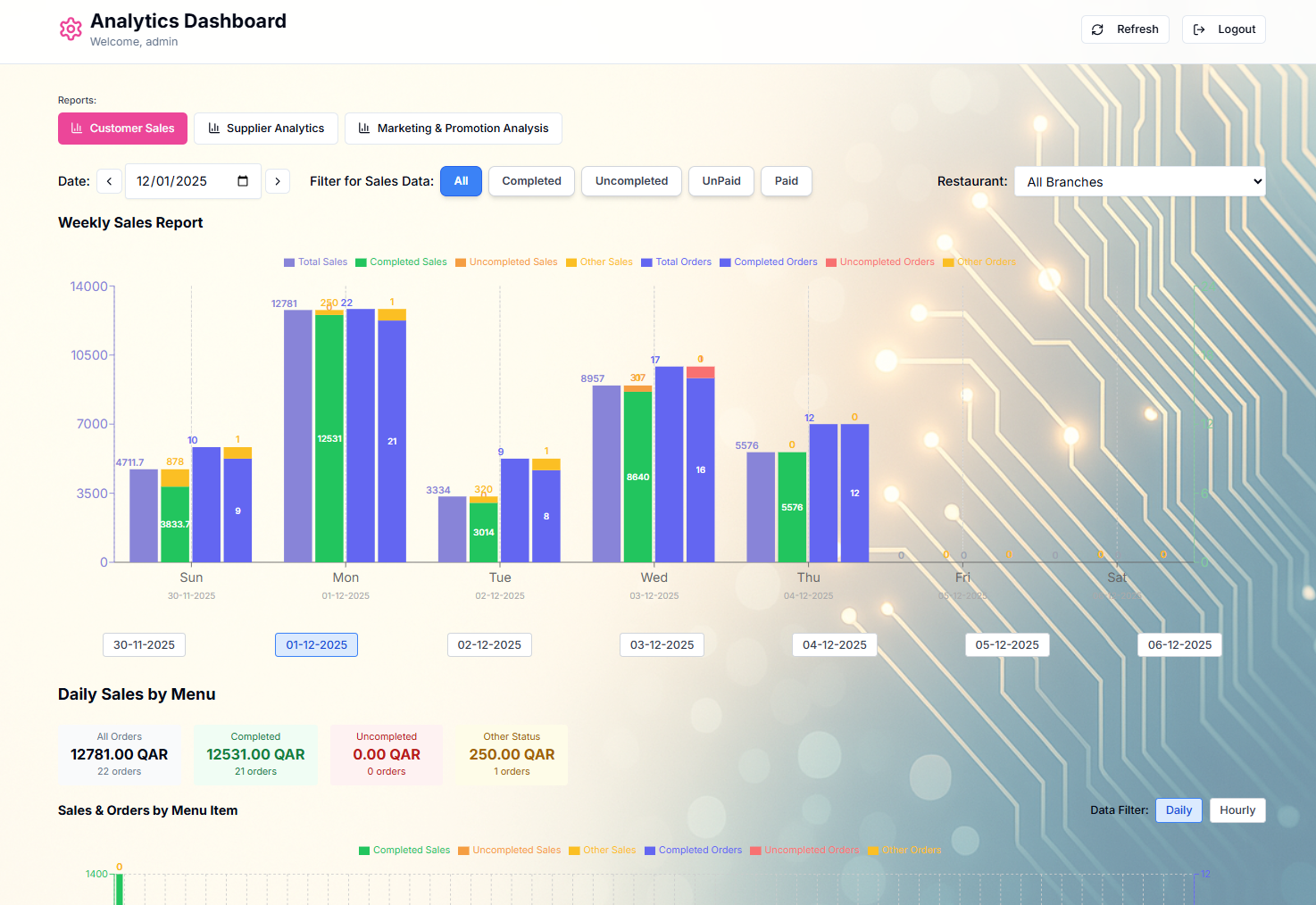Toggle Uncompleted Sales legend in weekly chart
Viewport: 1316px width, 905px height.
pyautogui.click(x=506, y=262)
